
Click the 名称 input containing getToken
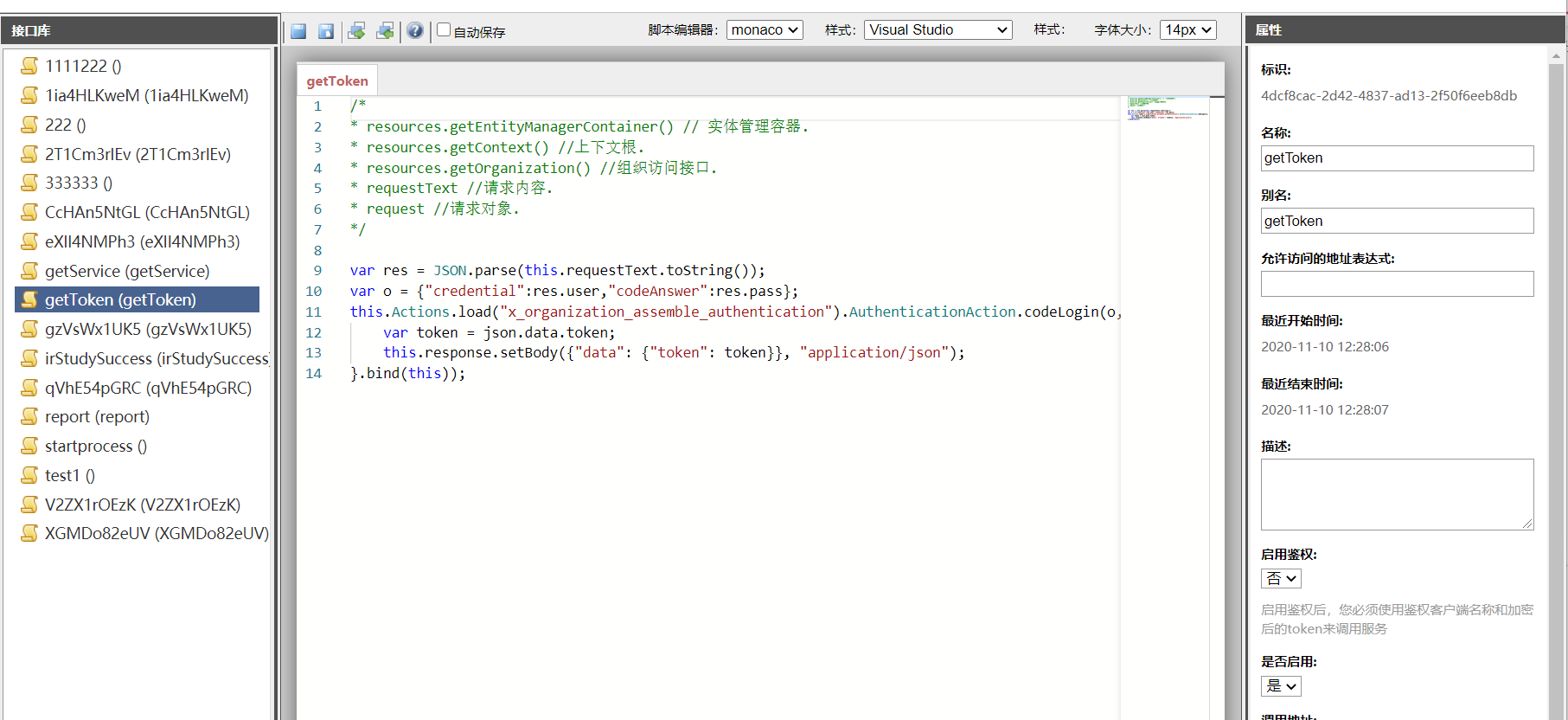coord(1397,157)
